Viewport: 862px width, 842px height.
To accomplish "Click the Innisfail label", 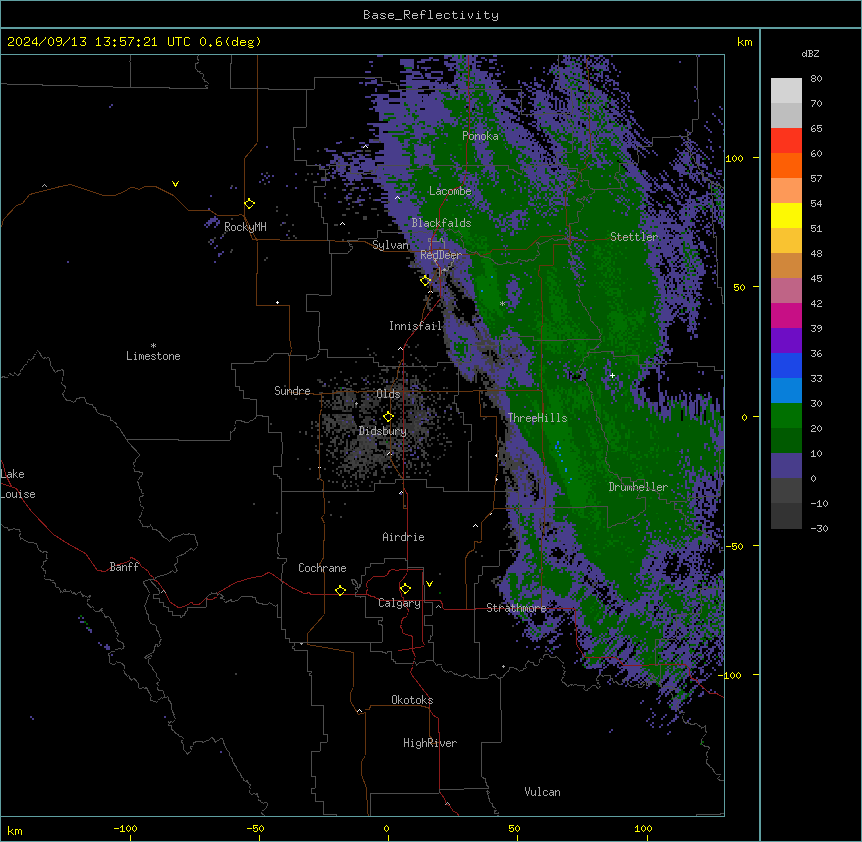I will (416, 326).
